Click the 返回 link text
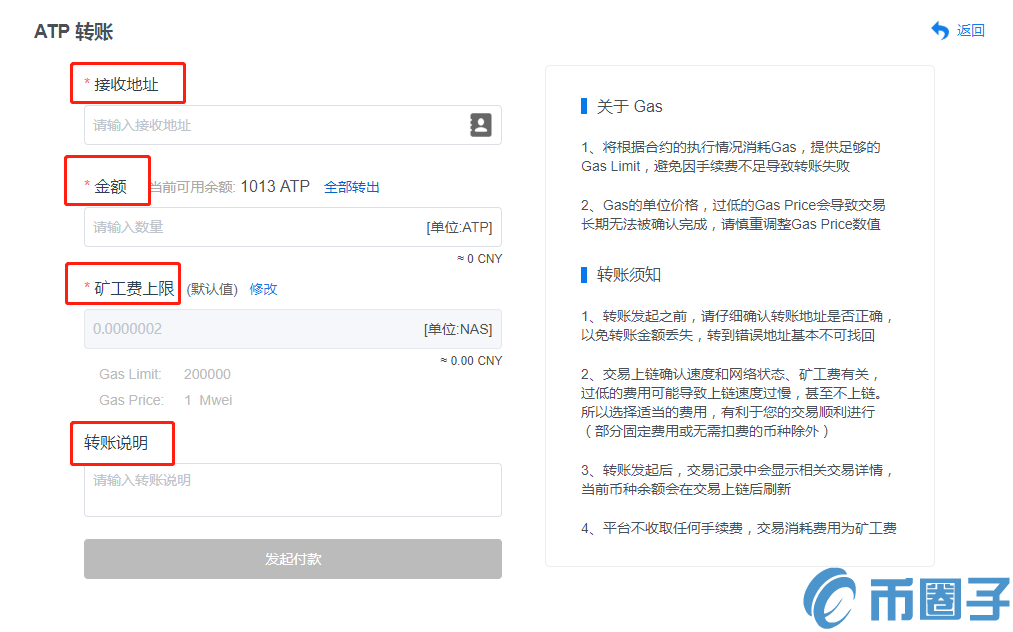Viewport: 1013px width, 632px height. coord(970,31)
